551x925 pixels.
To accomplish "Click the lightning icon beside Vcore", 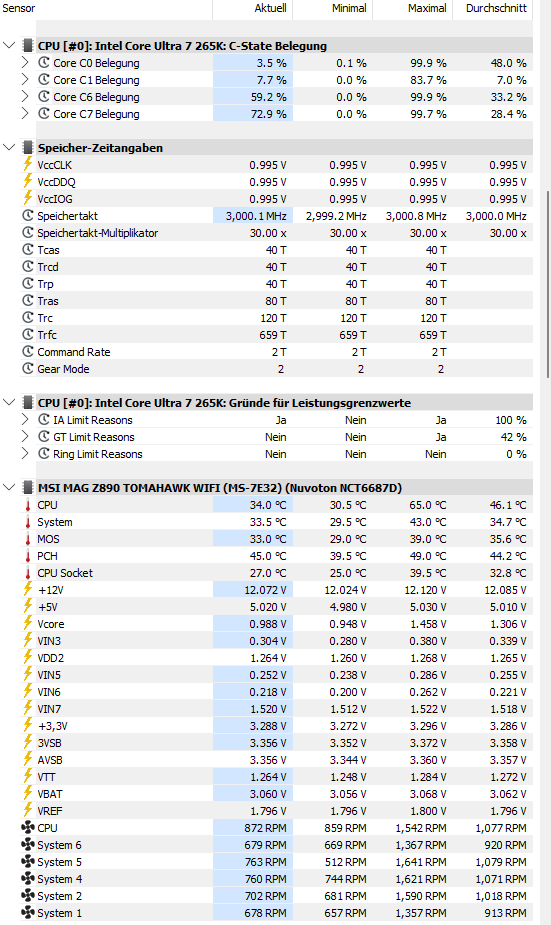I will click(28, 624).
